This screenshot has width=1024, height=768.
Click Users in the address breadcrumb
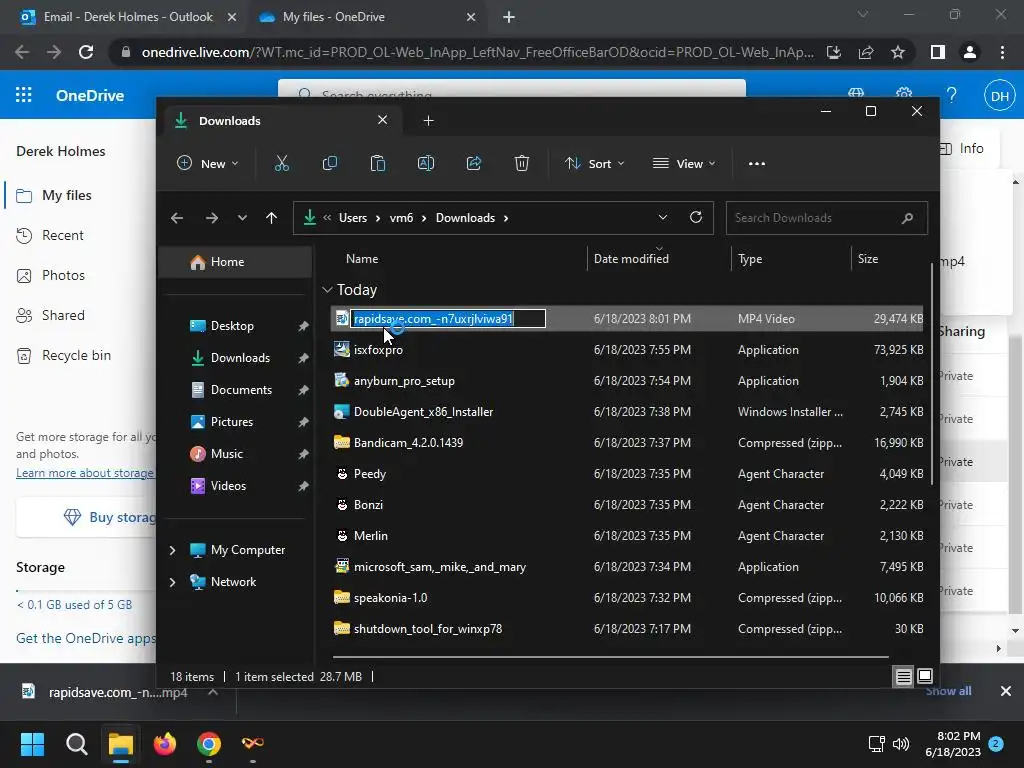point(353,218)
